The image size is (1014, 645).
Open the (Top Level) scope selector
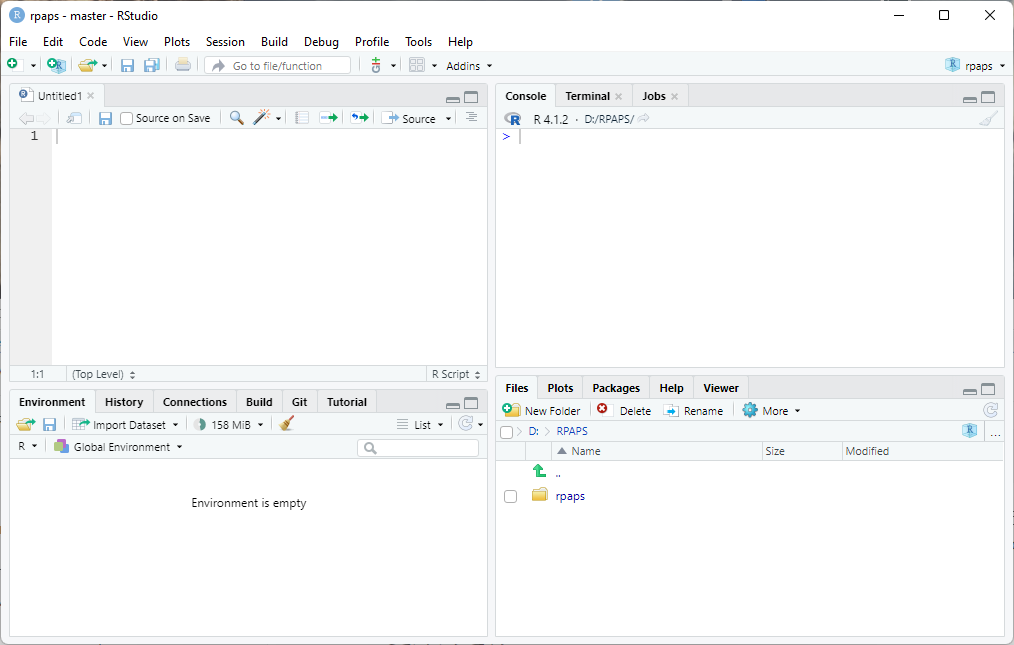coord(103,374)
